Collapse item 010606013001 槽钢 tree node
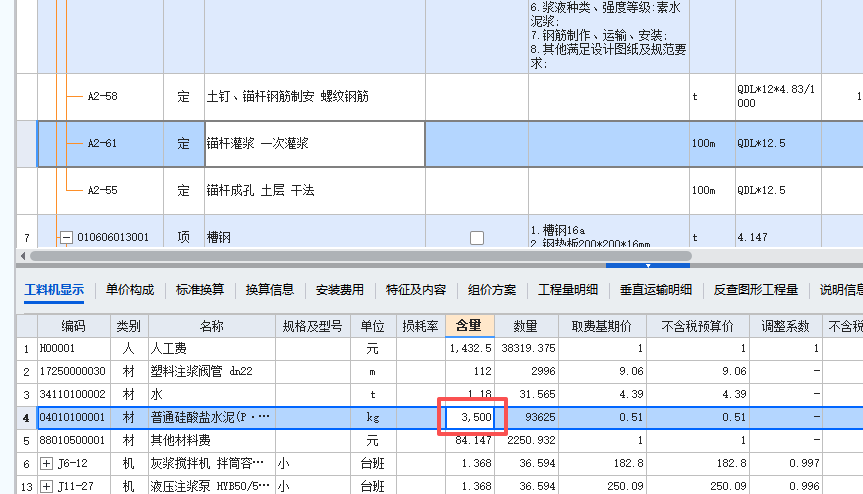863x494 pixels. 66,238
